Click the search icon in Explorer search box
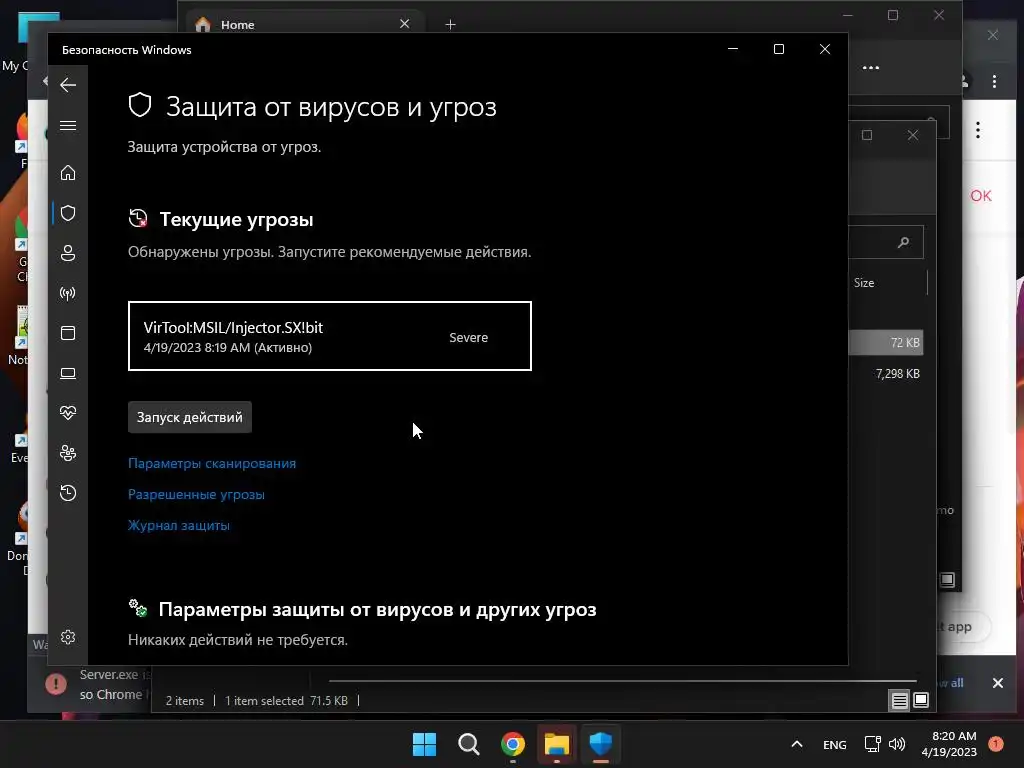 [x=903, y=242]
